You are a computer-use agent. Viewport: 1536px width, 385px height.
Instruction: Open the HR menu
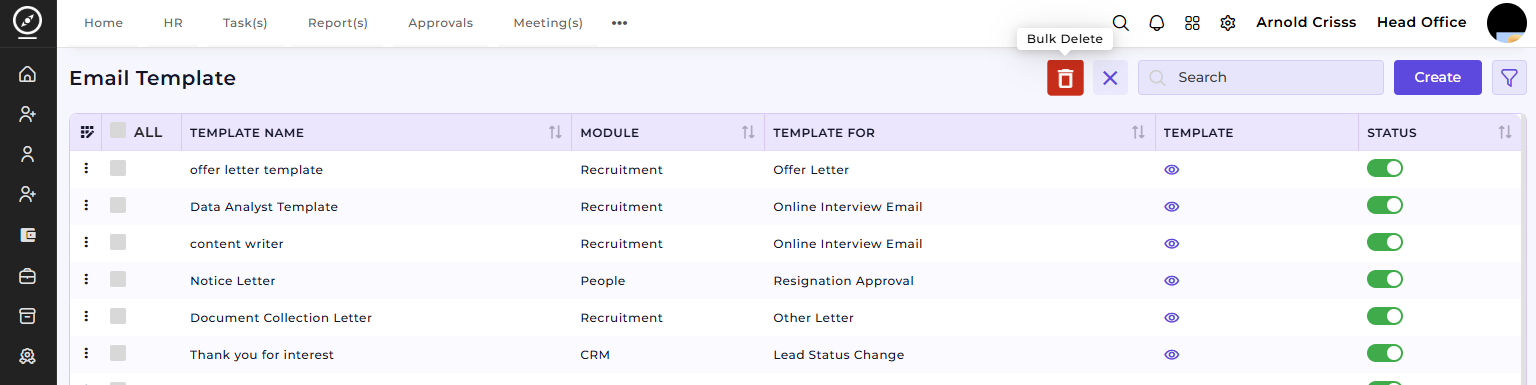point(173,23)
